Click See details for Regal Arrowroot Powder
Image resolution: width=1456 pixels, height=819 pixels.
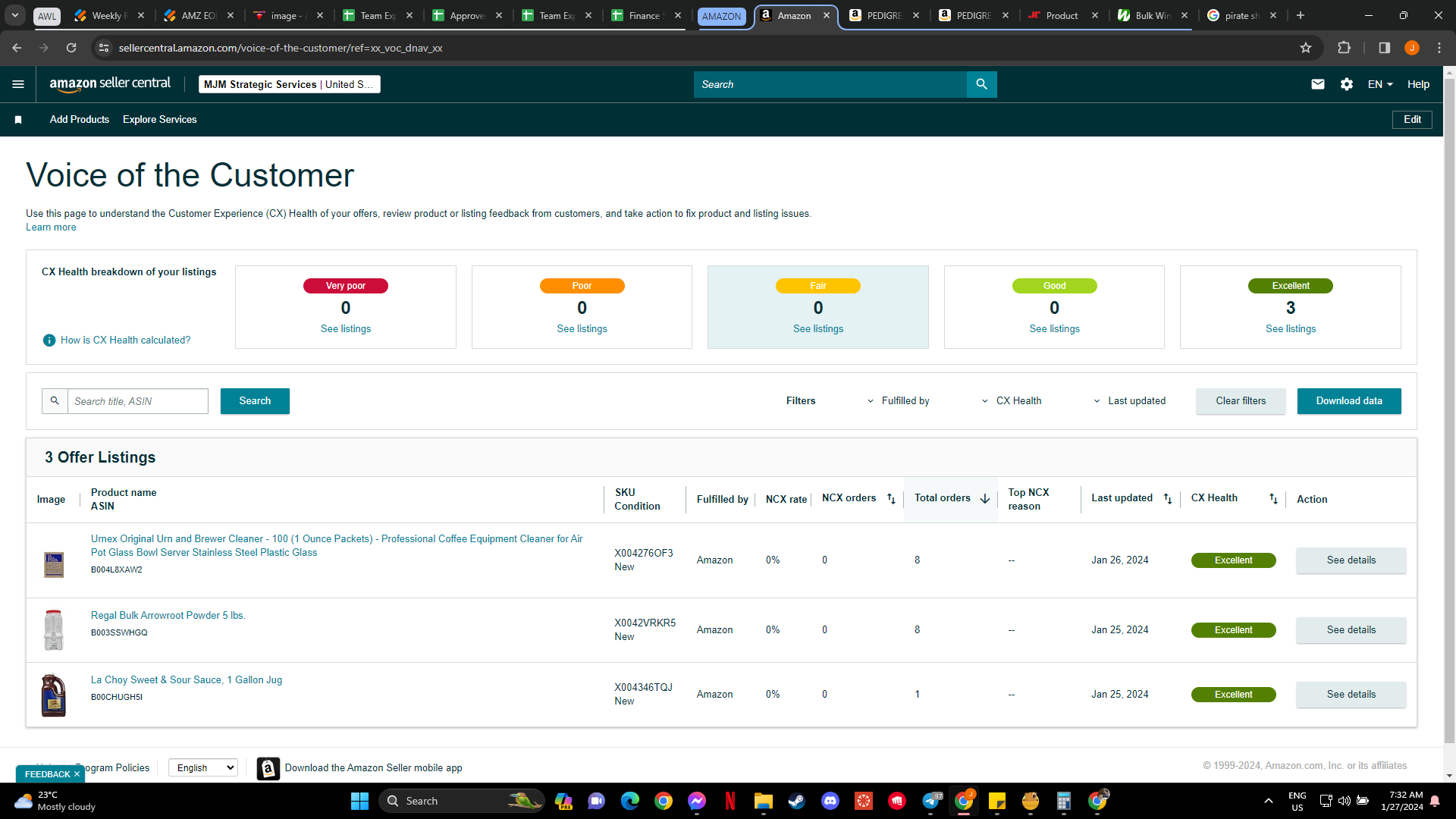1351,630
